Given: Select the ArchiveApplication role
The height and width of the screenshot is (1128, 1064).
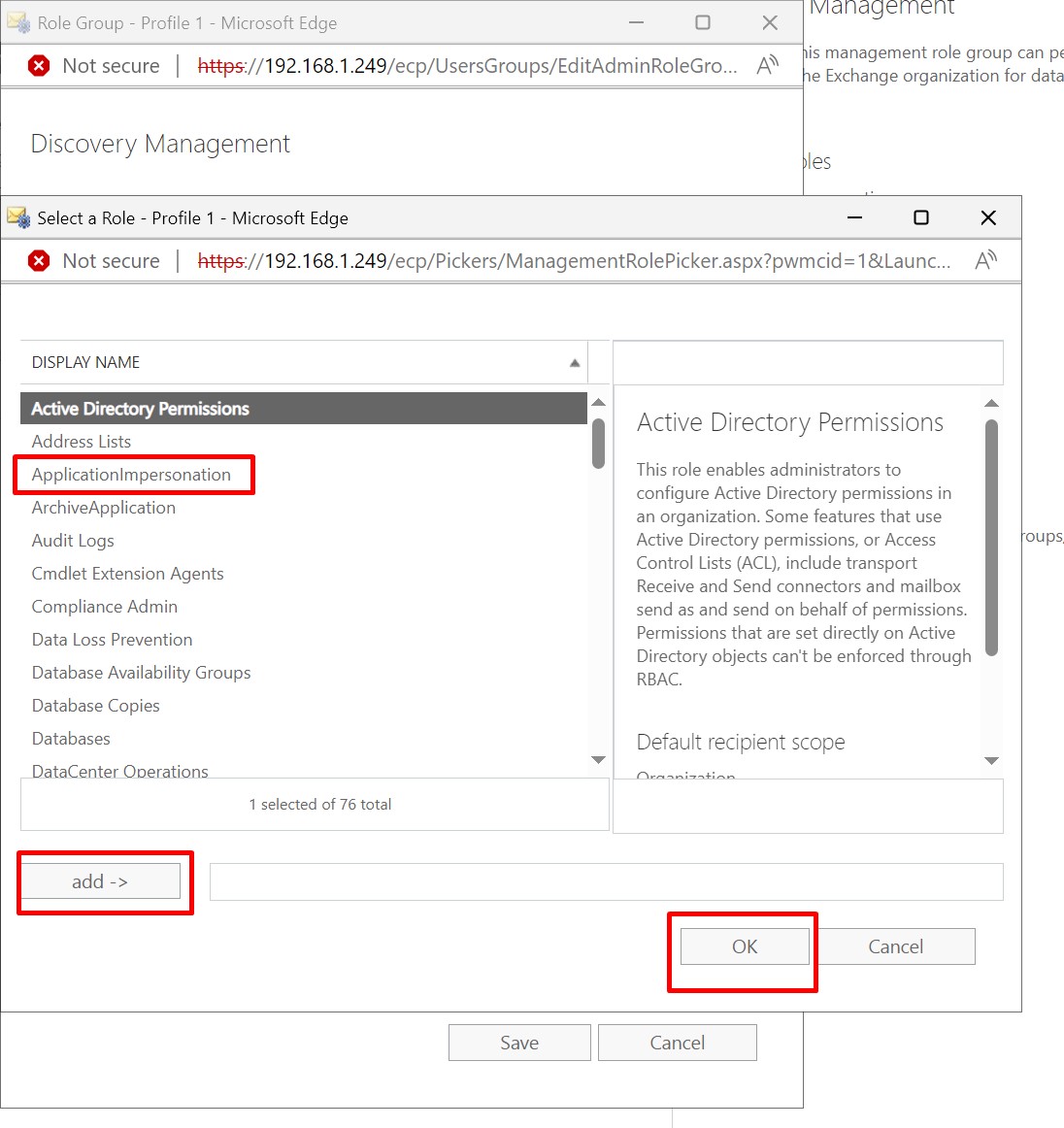Looking at the screenshot, I should click(x=304, y=507).
